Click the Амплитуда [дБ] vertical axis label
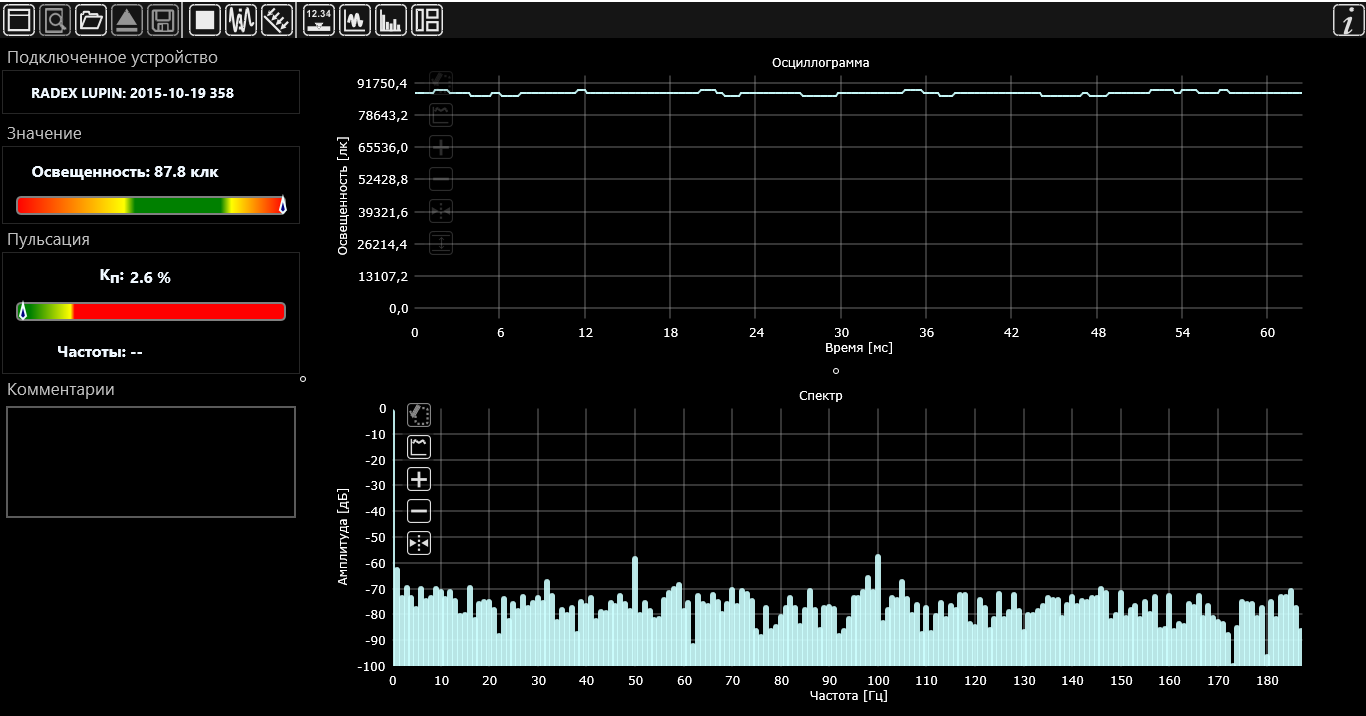 coord(343,537)
